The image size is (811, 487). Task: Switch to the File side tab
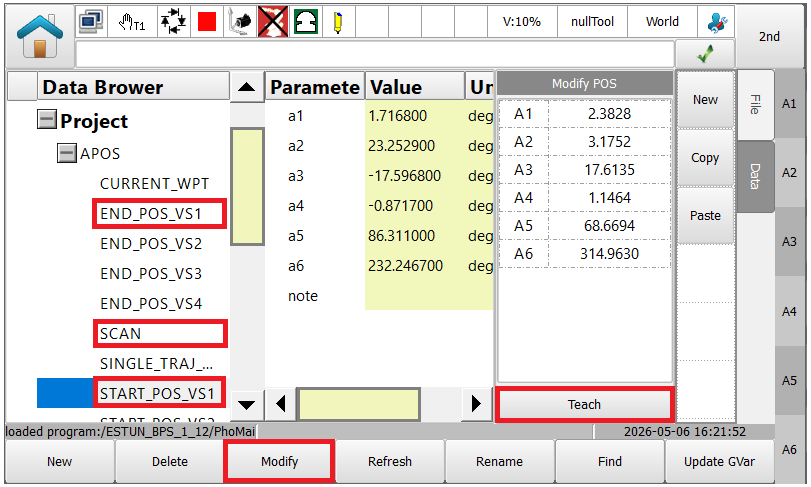[755, 104]
